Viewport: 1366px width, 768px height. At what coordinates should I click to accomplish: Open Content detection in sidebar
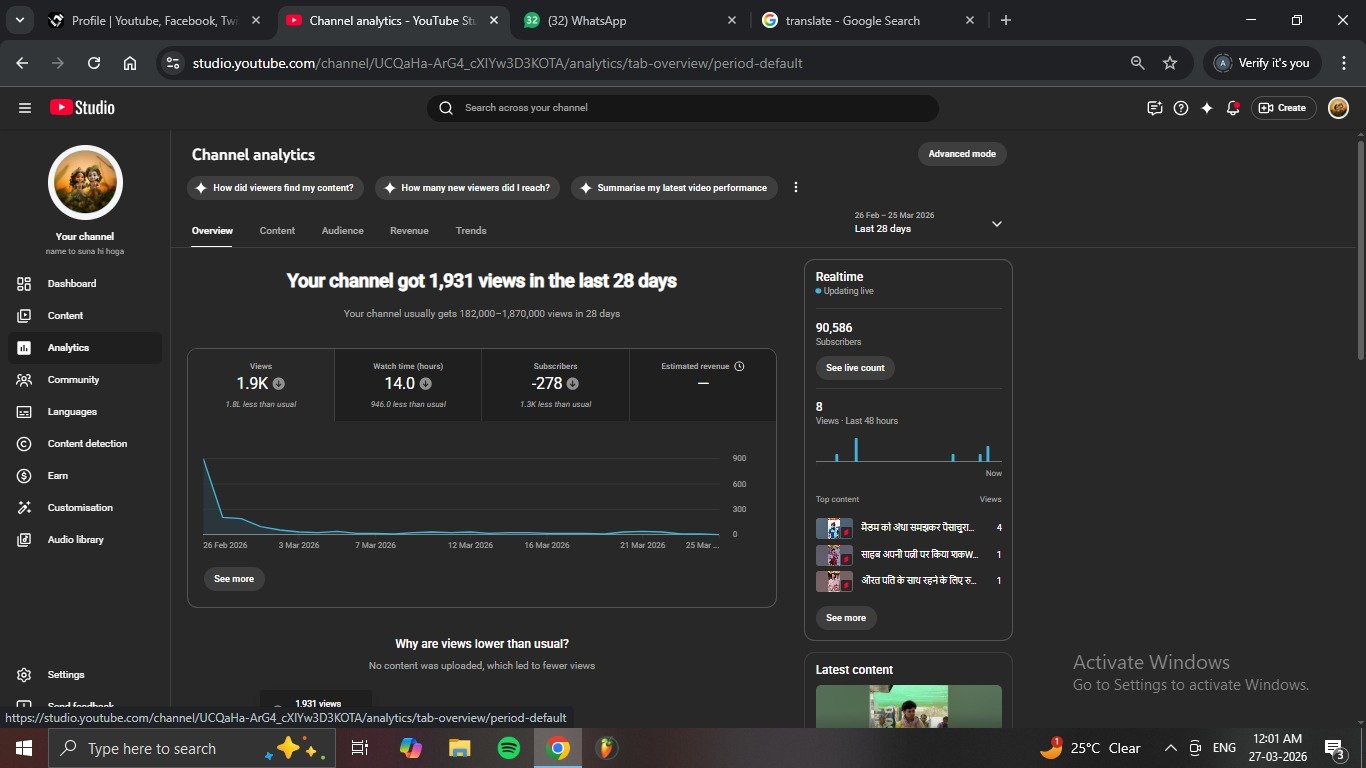(87, 444)
